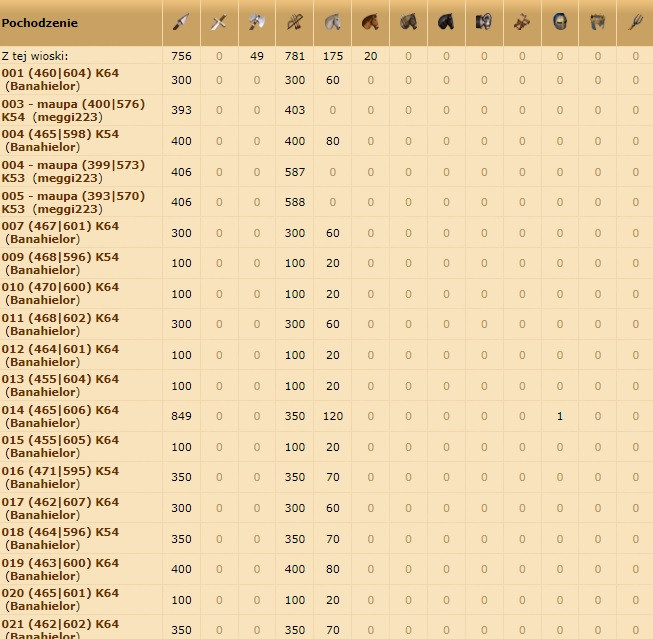Click the 120 scout count in village 014
653x639 pixels.
333,416
